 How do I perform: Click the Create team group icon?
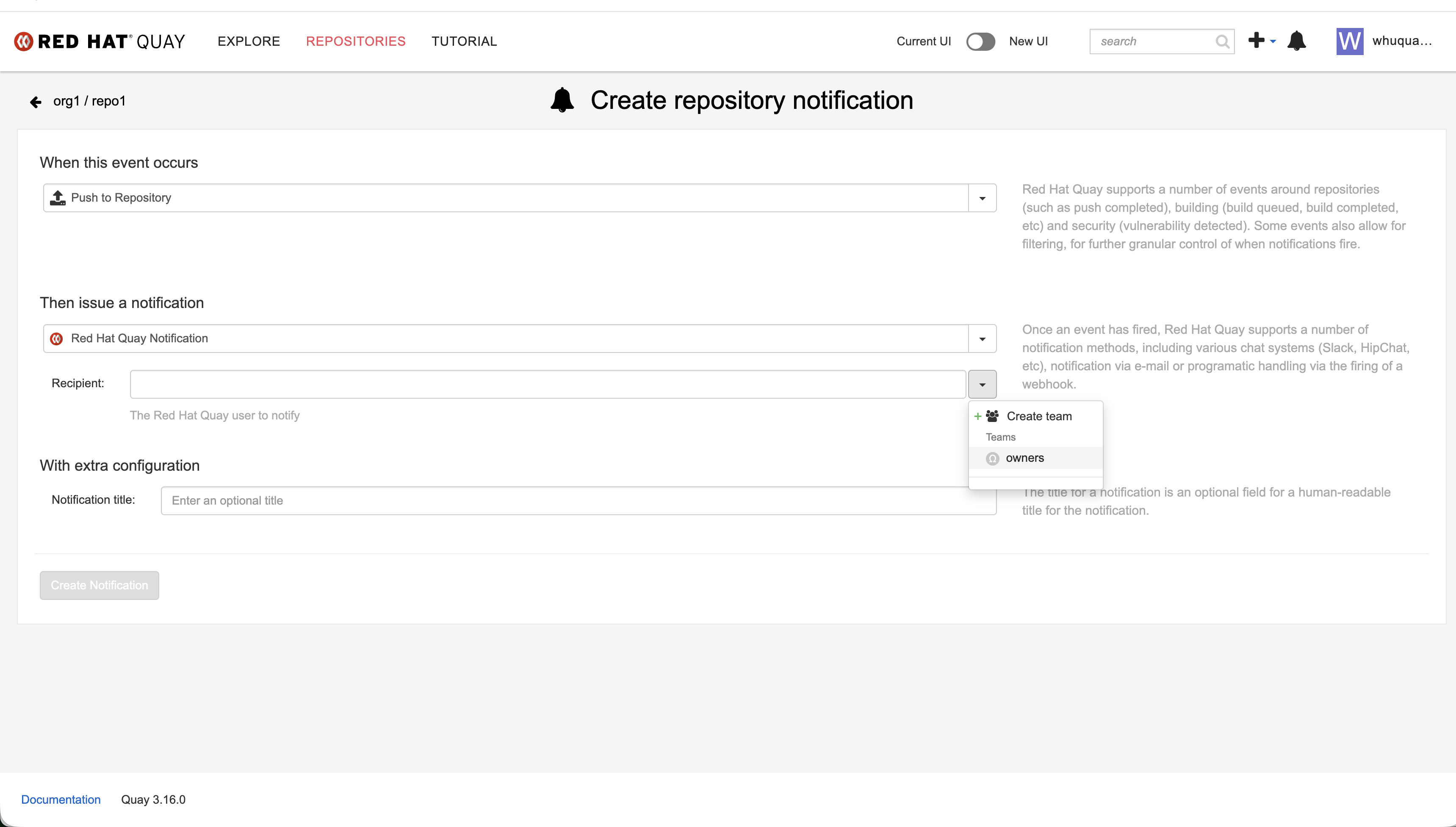point(992,416)
